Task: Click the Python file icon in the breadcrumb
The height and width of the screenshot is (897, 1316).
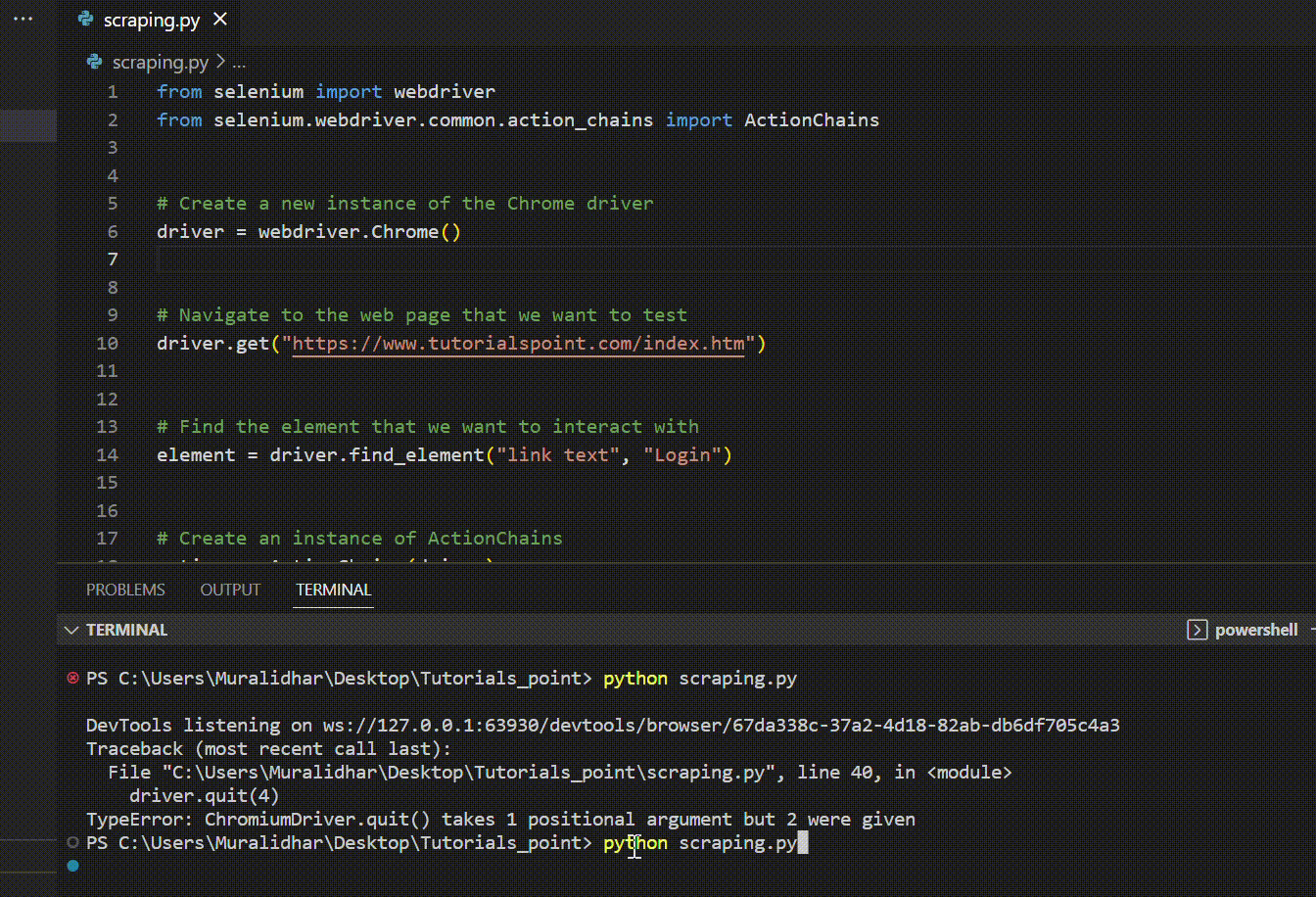Action: pos(95,63)
